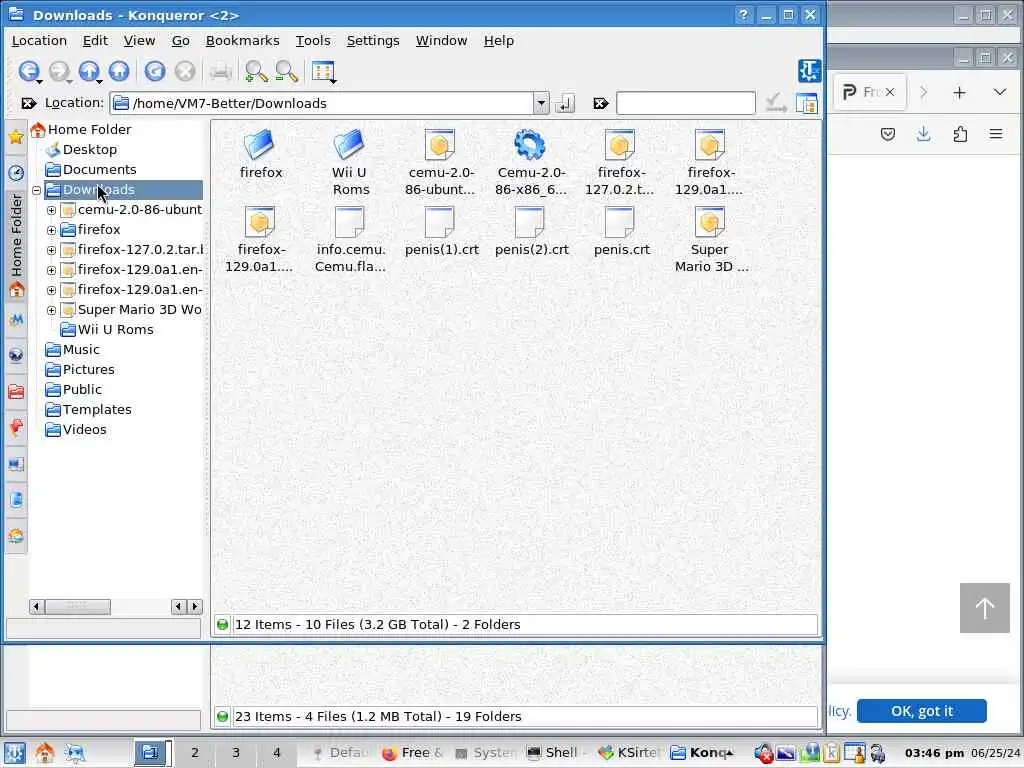Open the Location history dropdown arrow
The width and height of the screenshot is (1024, 768).
(541, 103)
